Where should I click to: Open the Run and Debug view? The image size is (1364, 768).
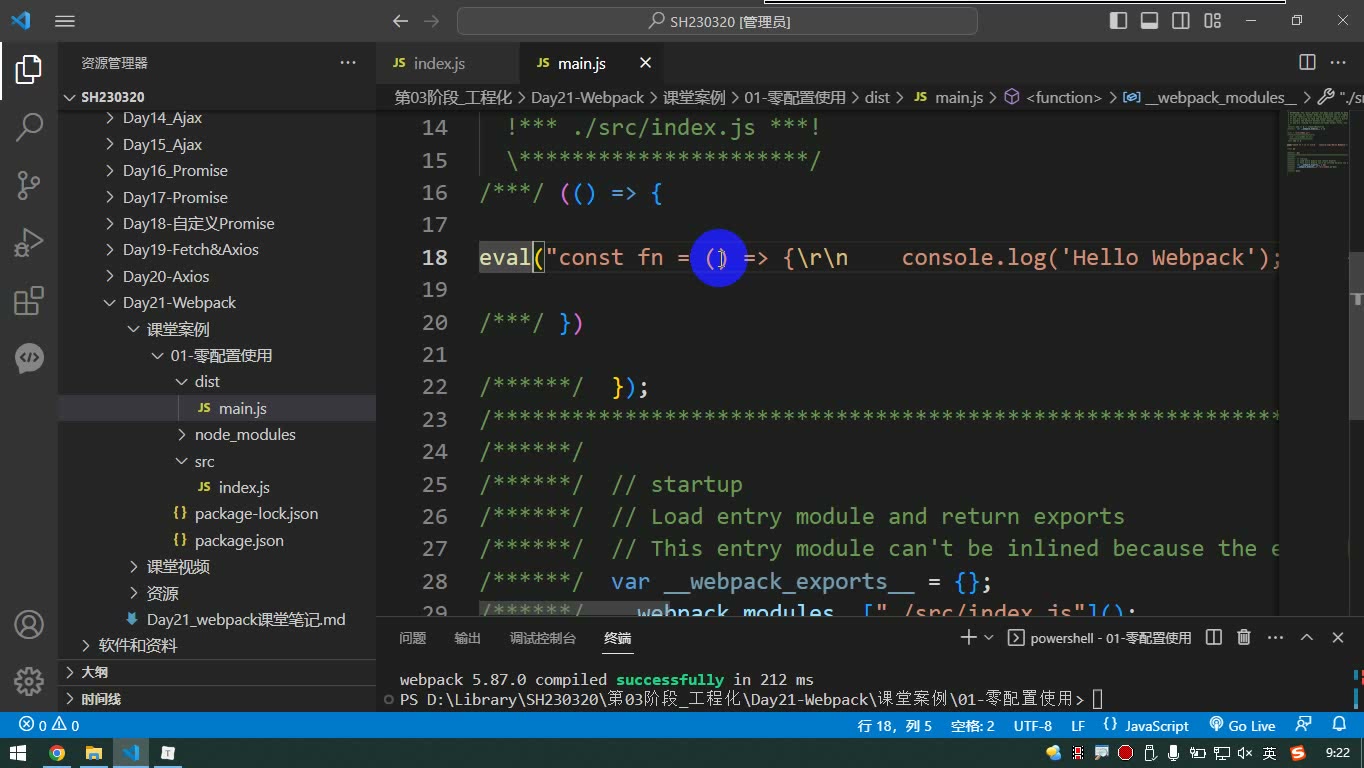point(29,243)
